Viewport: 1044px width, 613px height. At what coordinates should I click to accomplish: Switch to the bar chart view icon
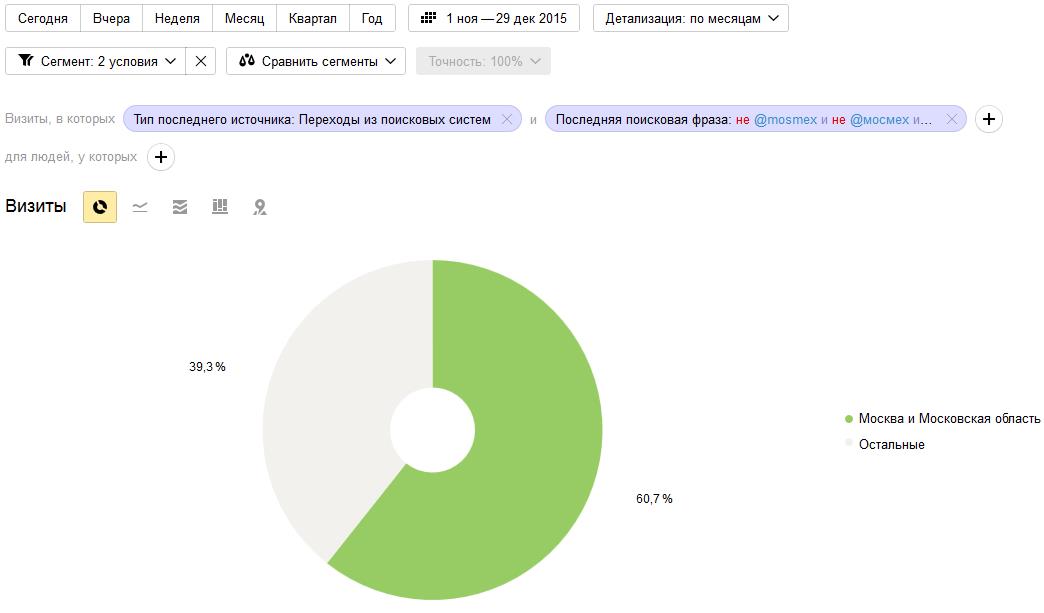(220, 206)
